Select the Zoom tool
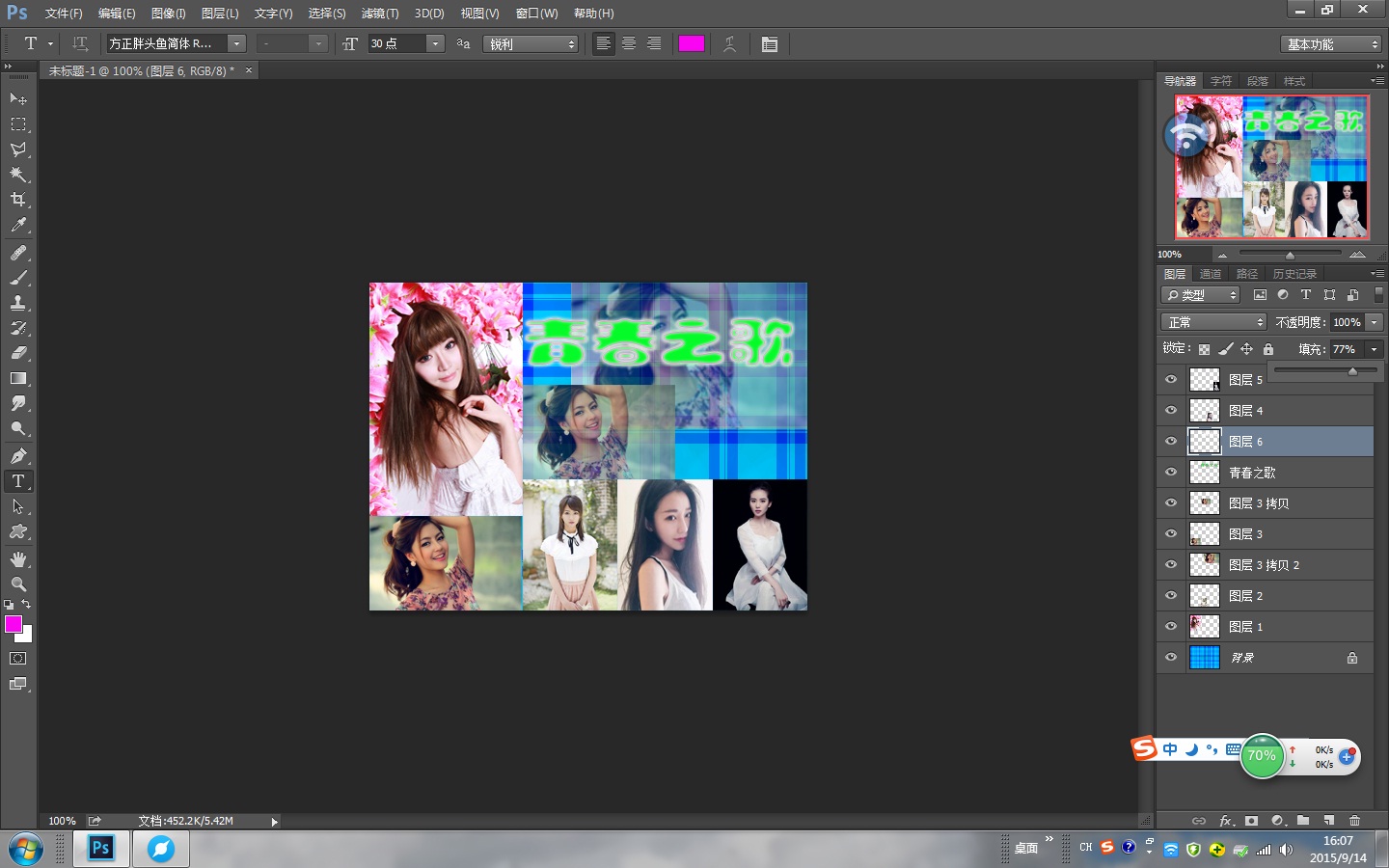Screen dimensions: 1389x868 pyautogui.click(x=18, y=583)
